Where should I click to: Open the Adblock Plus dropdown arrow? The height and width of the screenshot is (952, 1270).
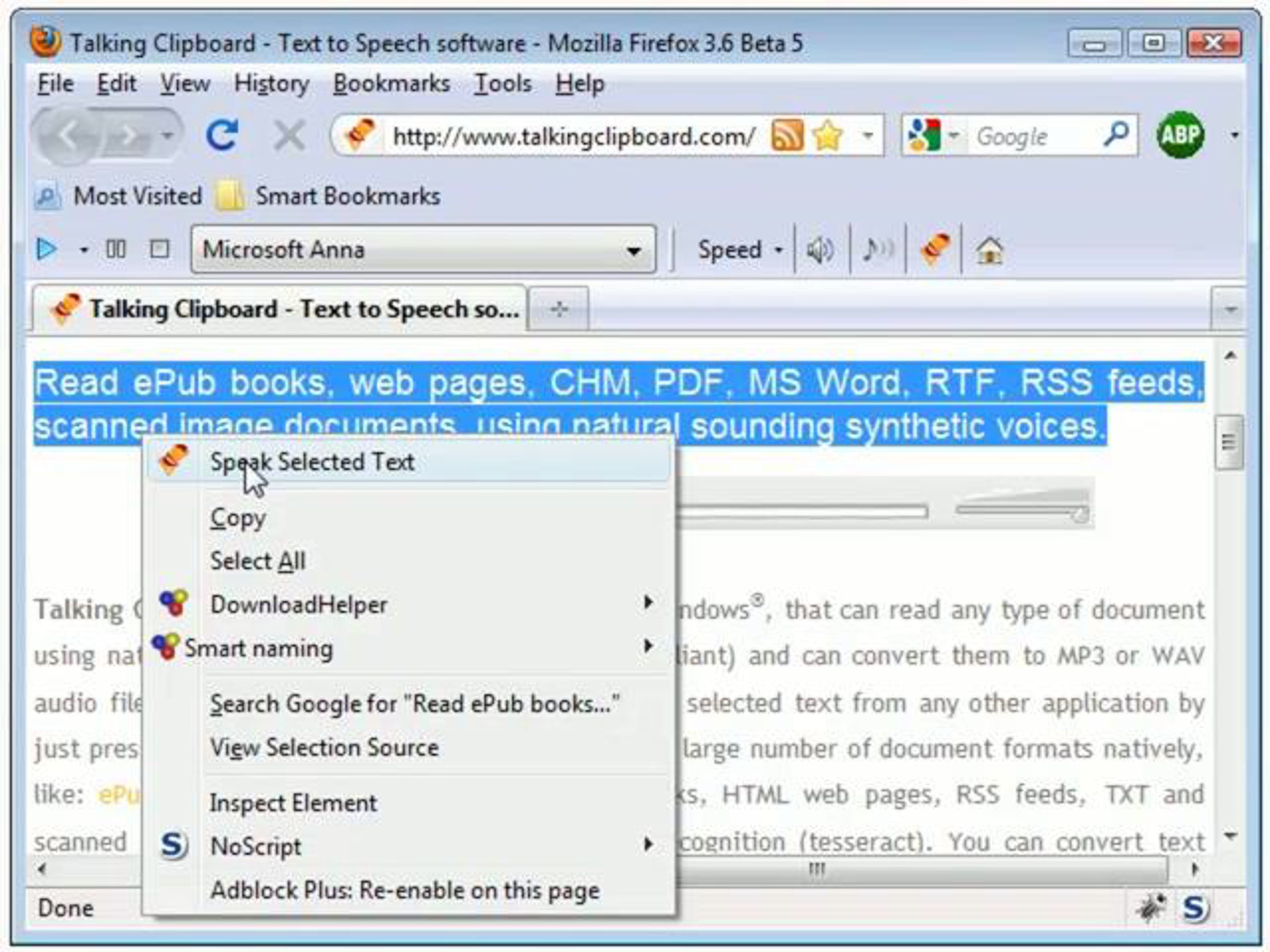pos(1234,135)
